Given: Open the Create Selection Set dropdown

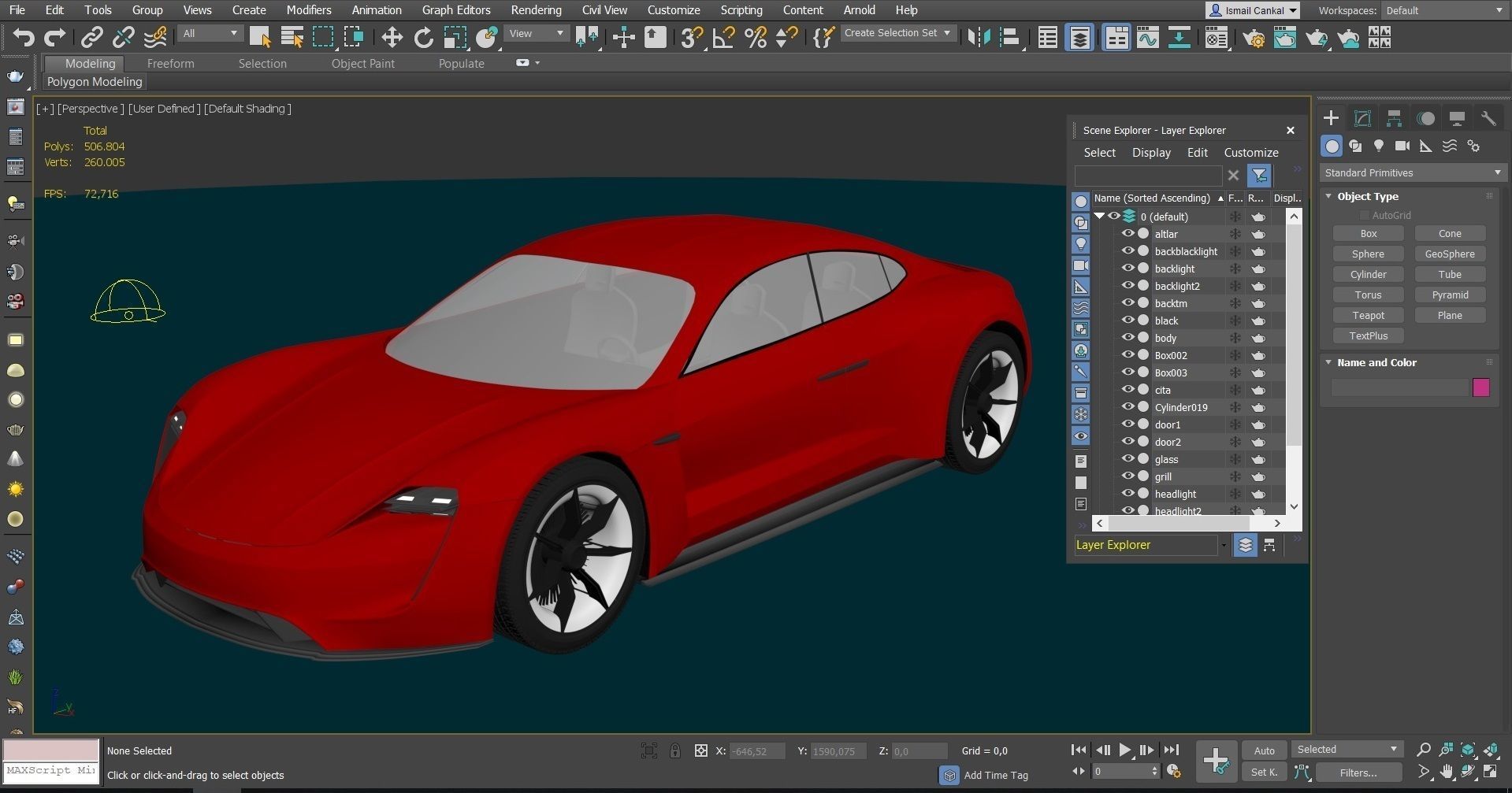Looking at the screenshot, I should pos(897,33).
